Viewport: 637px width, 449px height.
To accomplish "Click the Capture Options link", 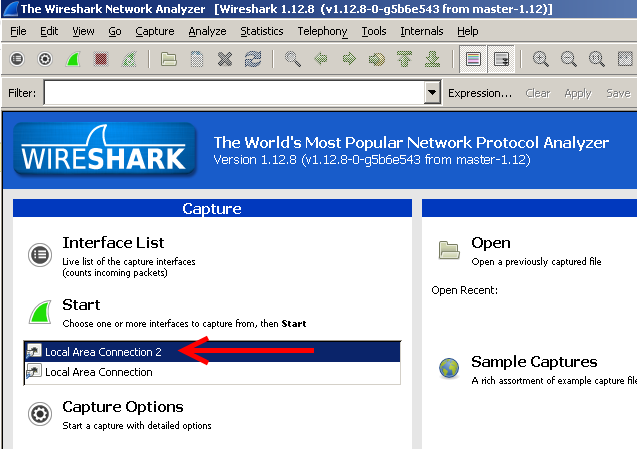I will click(123, 407).
